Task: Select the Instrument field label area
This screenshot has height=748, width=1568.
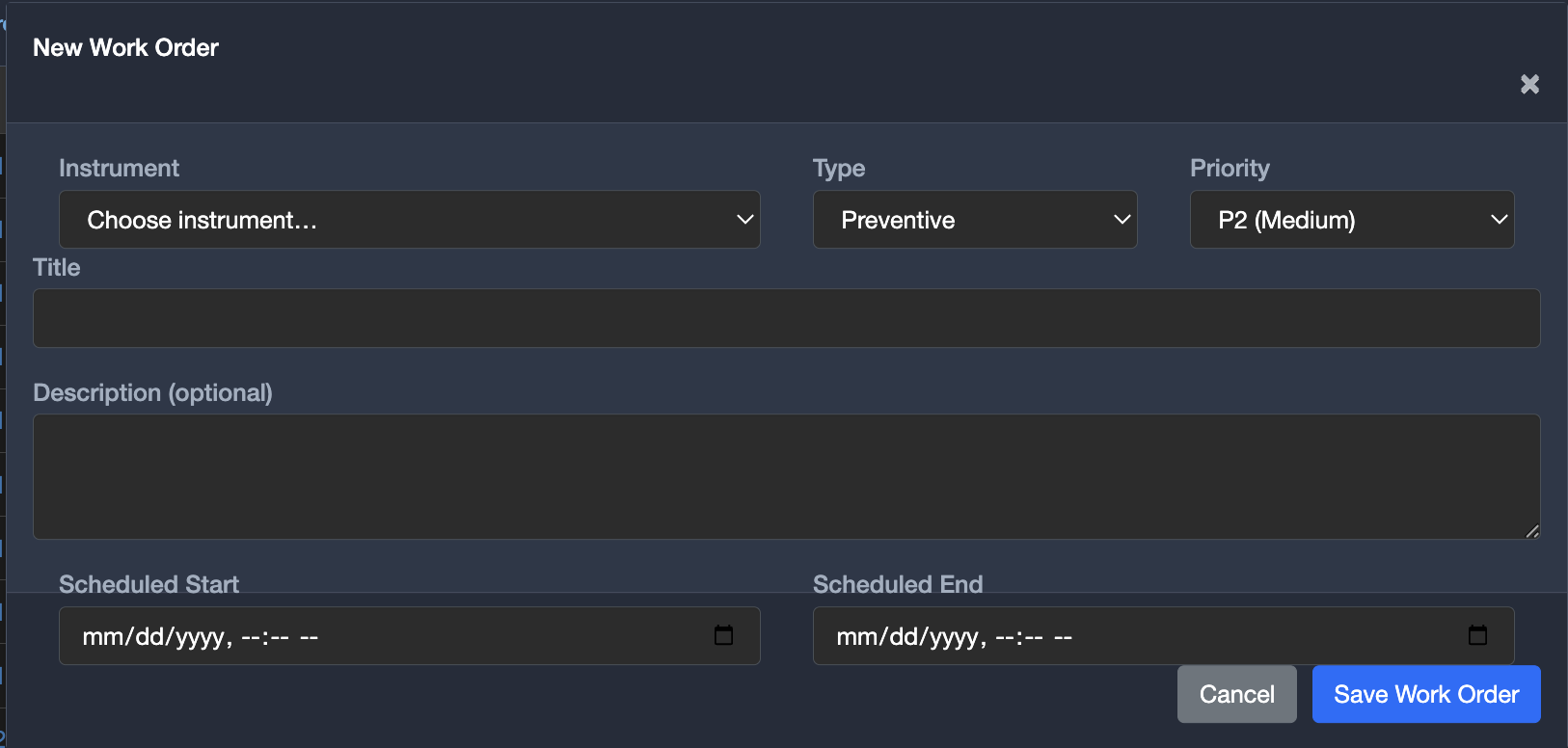Action: 119,168
